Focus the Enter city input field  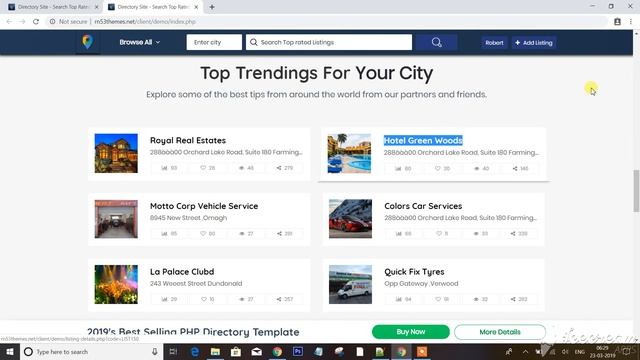[214, 42]
